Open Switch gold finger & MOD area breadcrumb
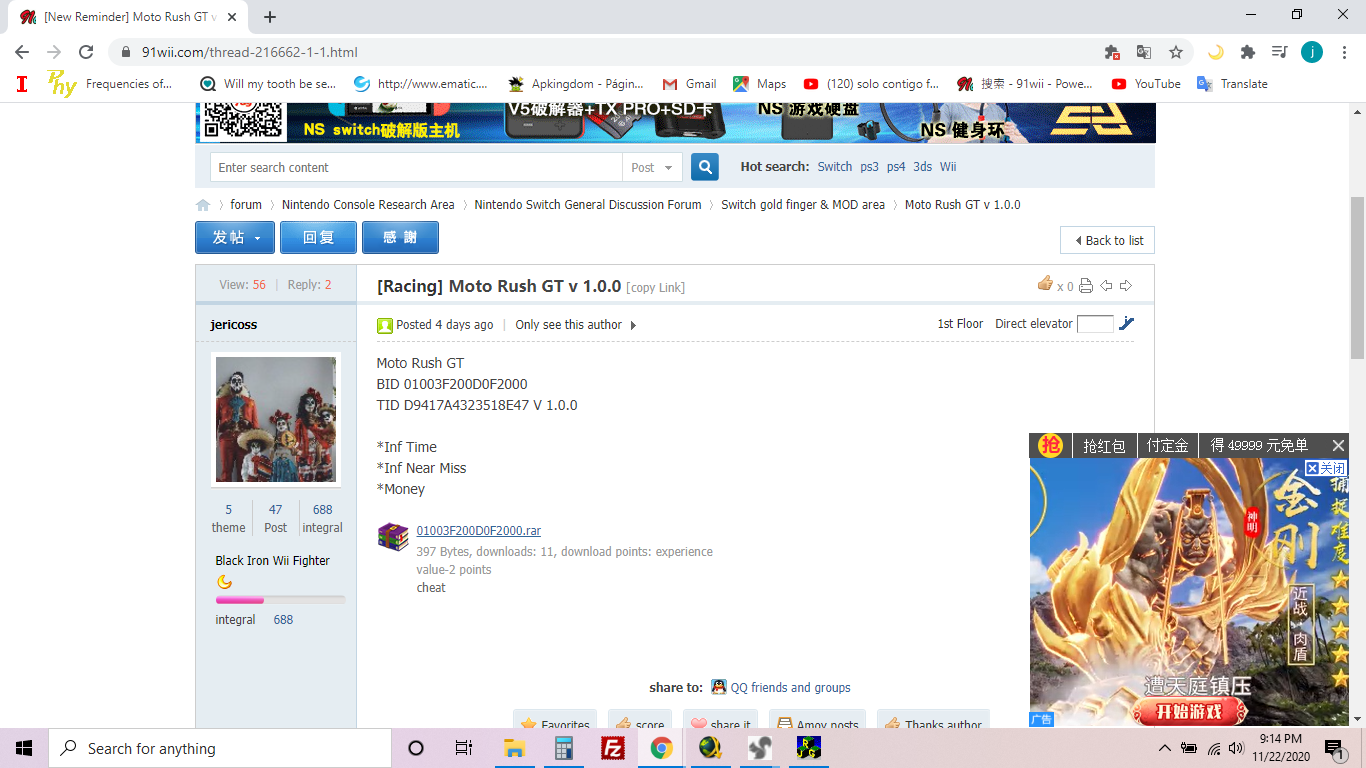The width and height of the screenshot is (1366, 768). coord(803,205)
